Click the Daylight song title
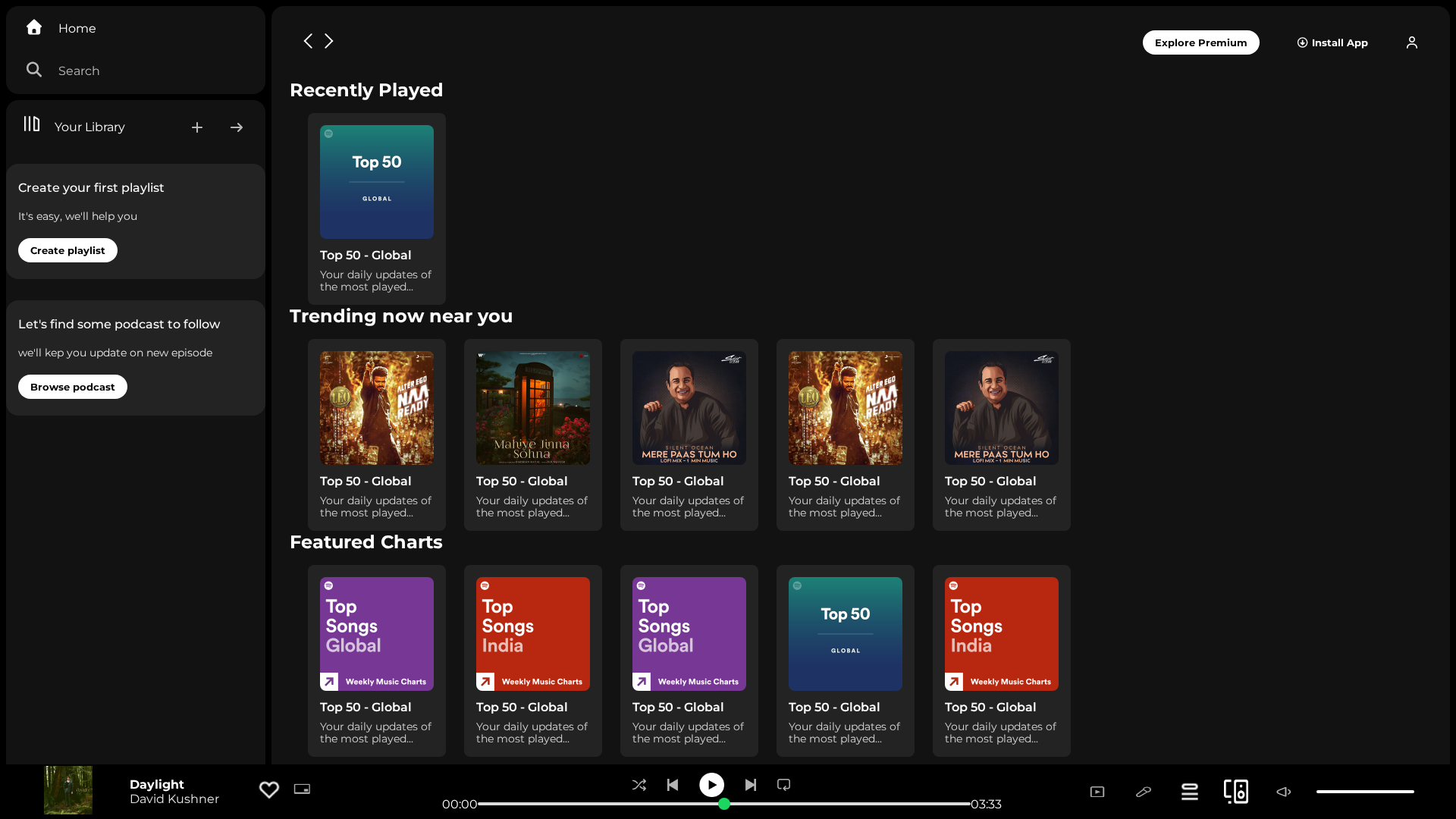 pyautogui.click(x=157, y=784)
